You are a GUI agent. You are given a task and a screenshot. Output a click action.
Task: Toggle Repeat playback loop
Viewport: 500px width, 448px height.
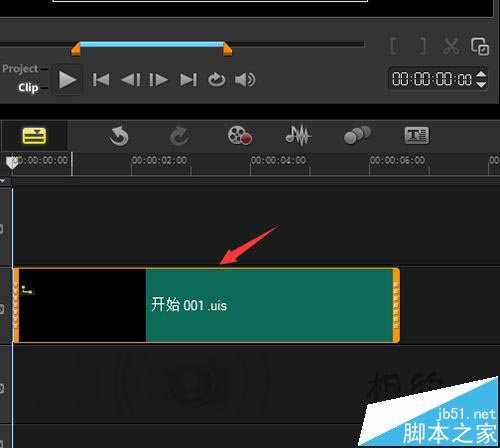point(217,80)
